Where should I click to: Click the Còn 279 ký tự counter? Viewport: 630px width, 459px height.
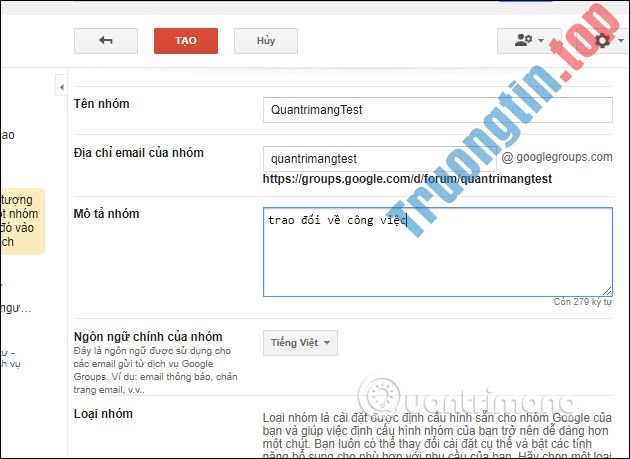[583, 302]
